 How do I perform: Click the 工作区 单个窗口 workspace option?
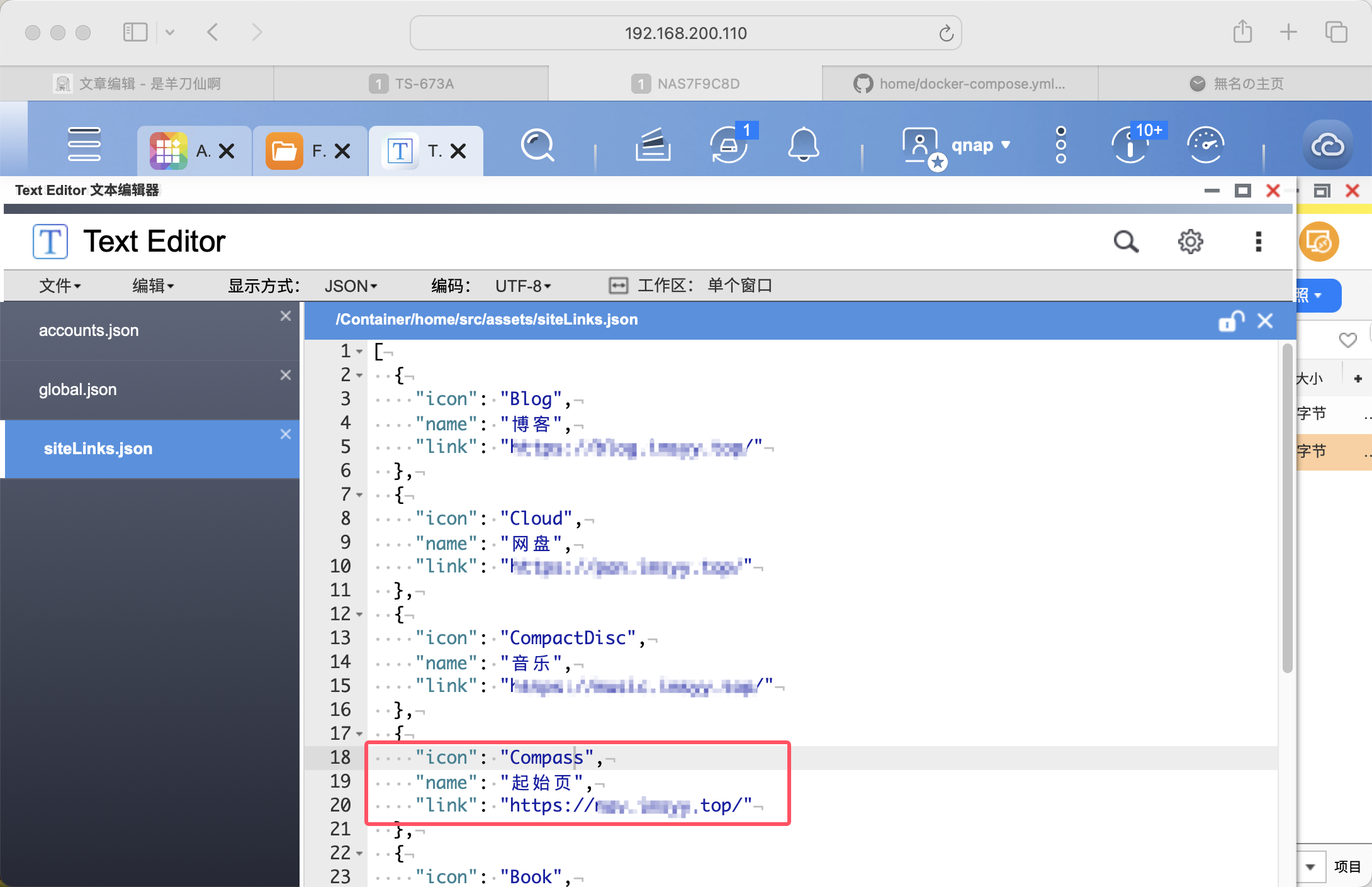(690, 286)
